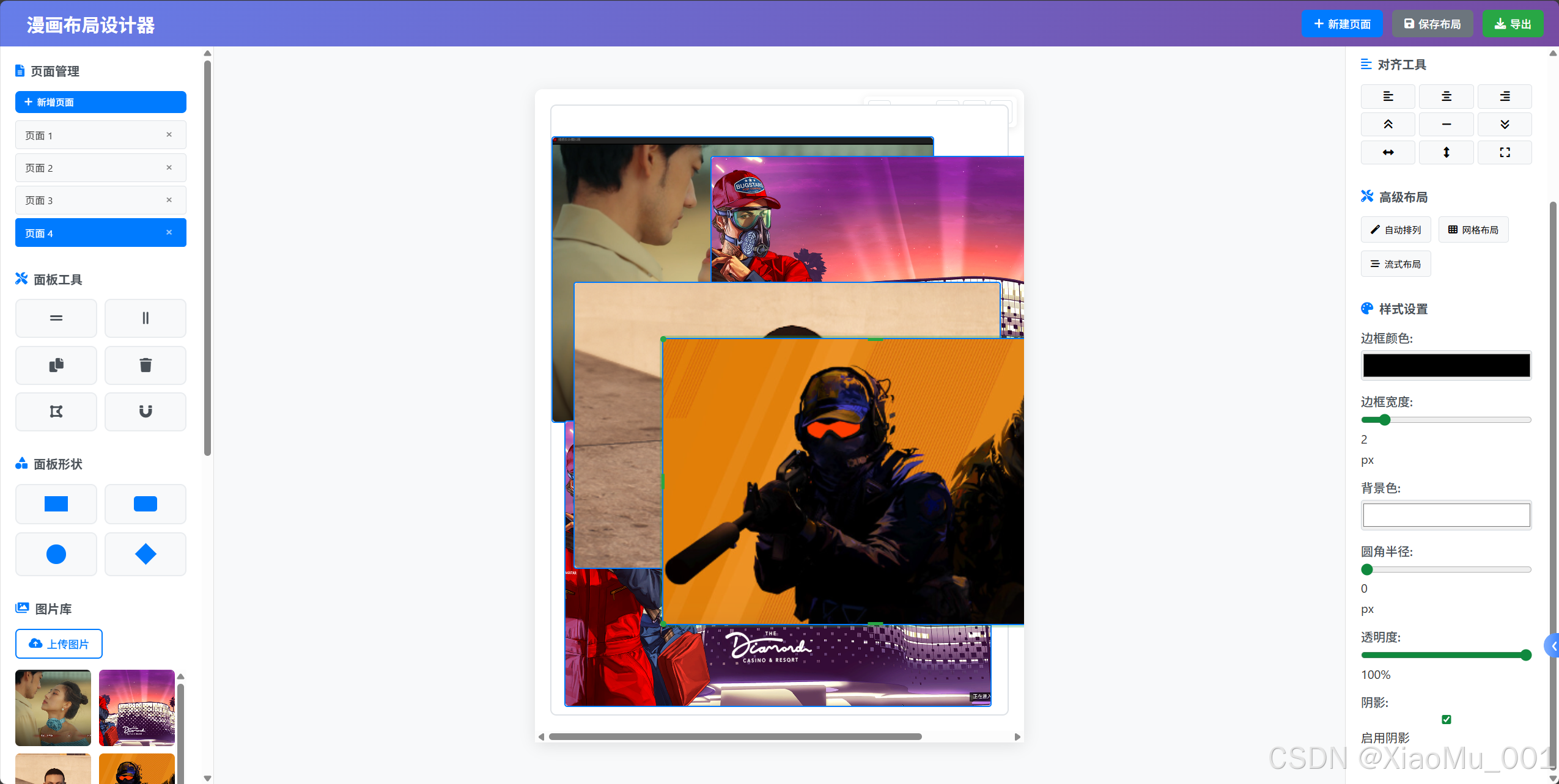Choose the circle panel shape
Image resolution: width=1559 pixels, height=784 pixels.
click(x=56, y=554)
